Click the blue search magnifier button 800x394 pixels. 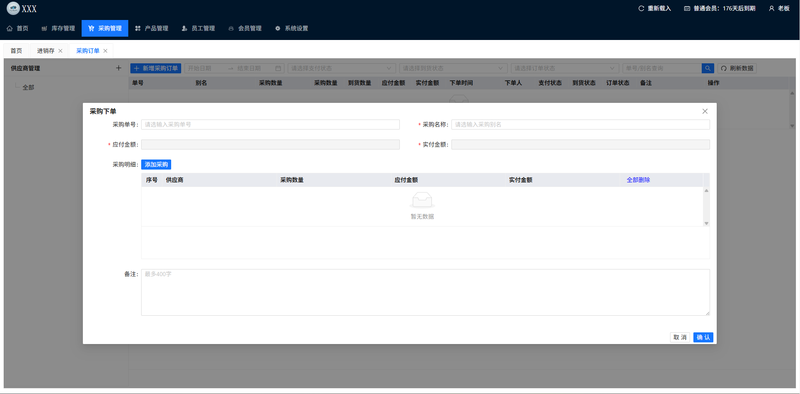708,68
